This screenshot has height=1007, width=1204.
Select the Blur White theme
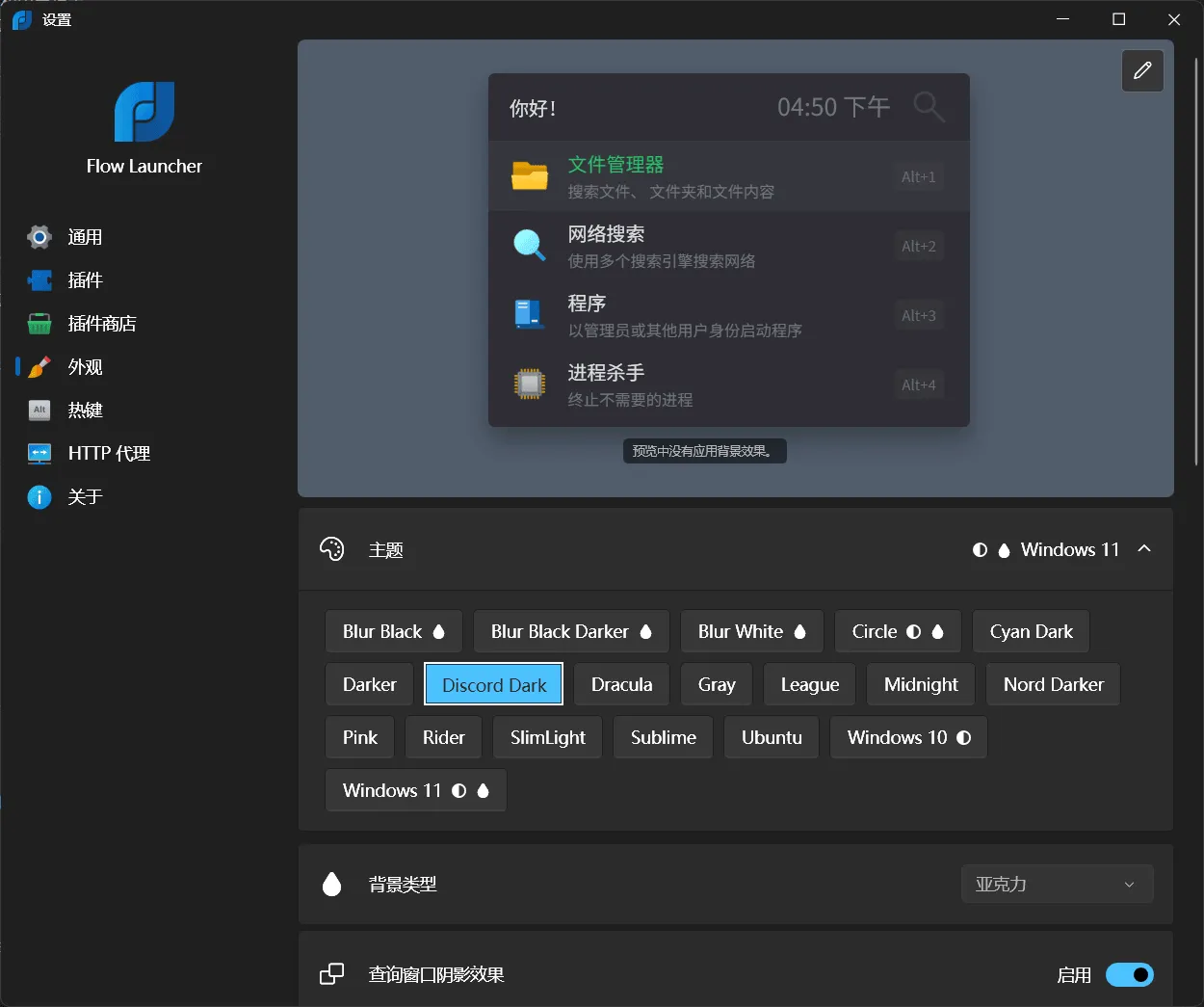point(752,632)
